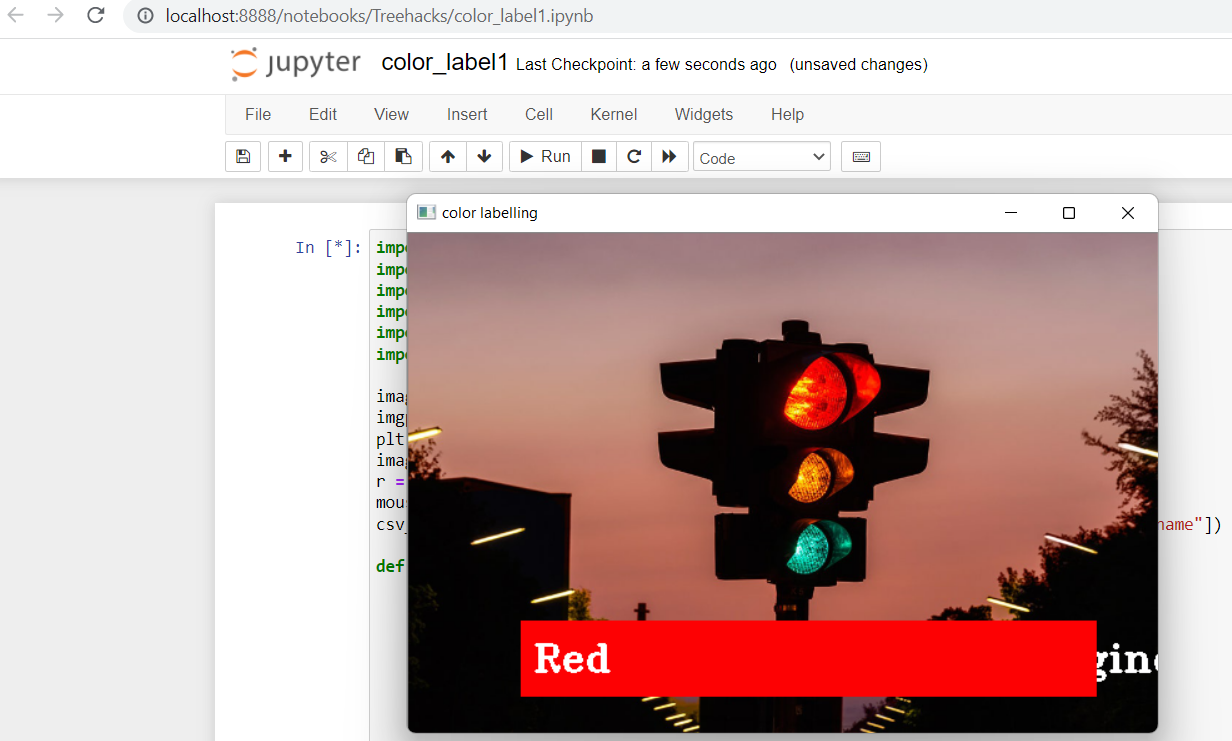Move the selected cell up
This screenshot has height=741, width=1232.
point(447,156)
